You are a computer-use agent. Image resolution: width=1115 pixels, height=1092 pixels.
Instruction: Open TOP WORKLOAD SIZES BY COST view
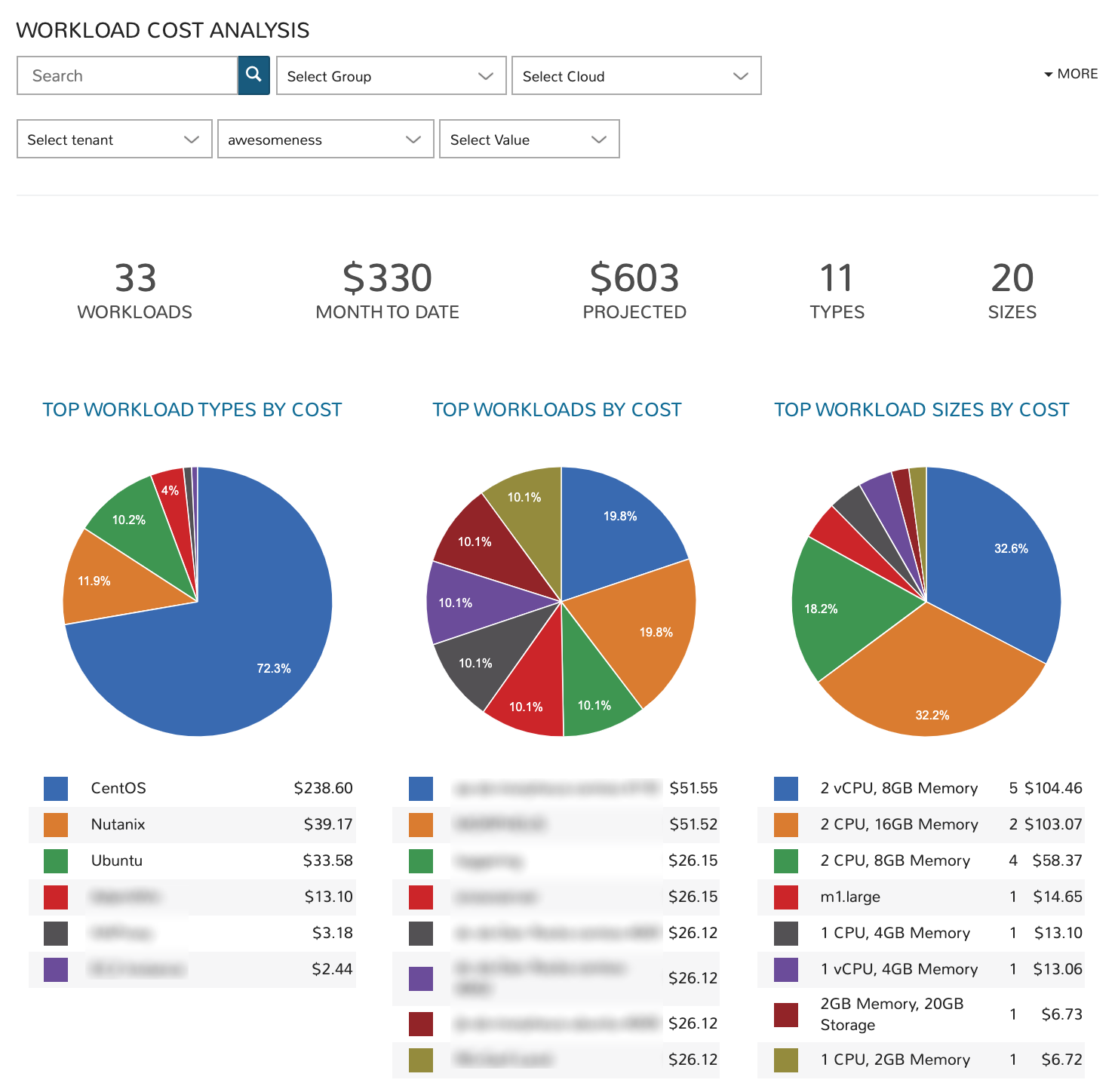921,409
